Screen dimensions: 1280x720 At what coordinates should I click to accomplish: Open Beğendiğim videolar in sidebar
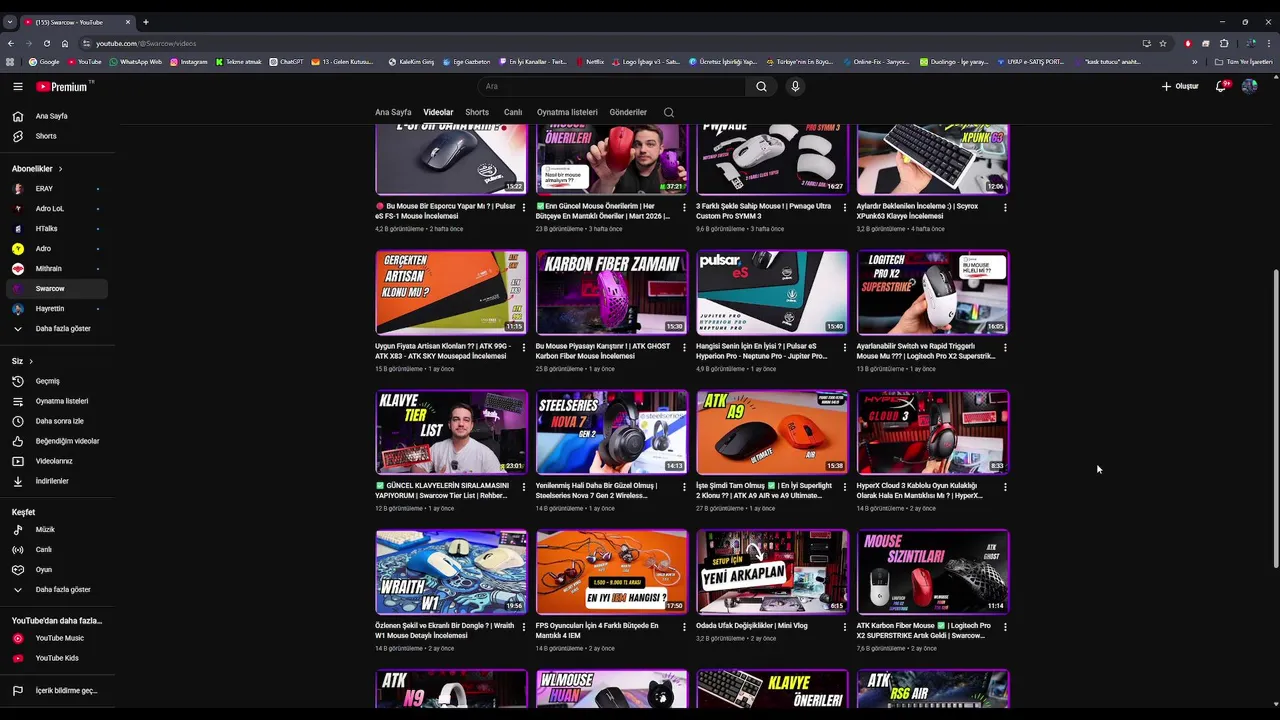click(57, 441)
